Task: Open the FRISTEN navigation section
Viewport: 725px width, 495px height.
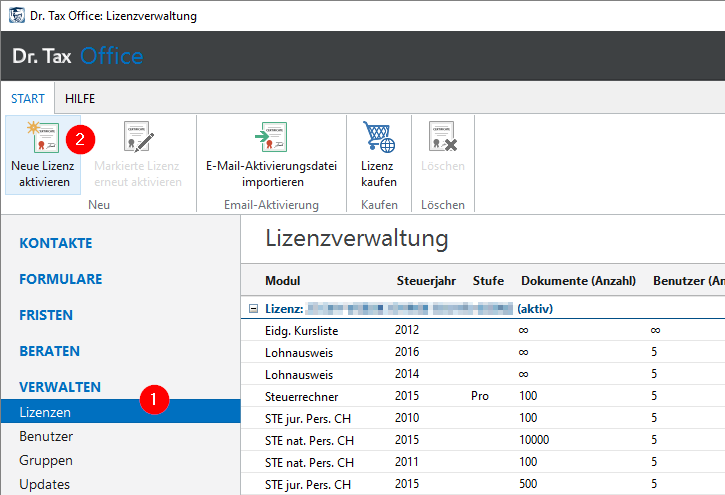Action: point(46,315)
